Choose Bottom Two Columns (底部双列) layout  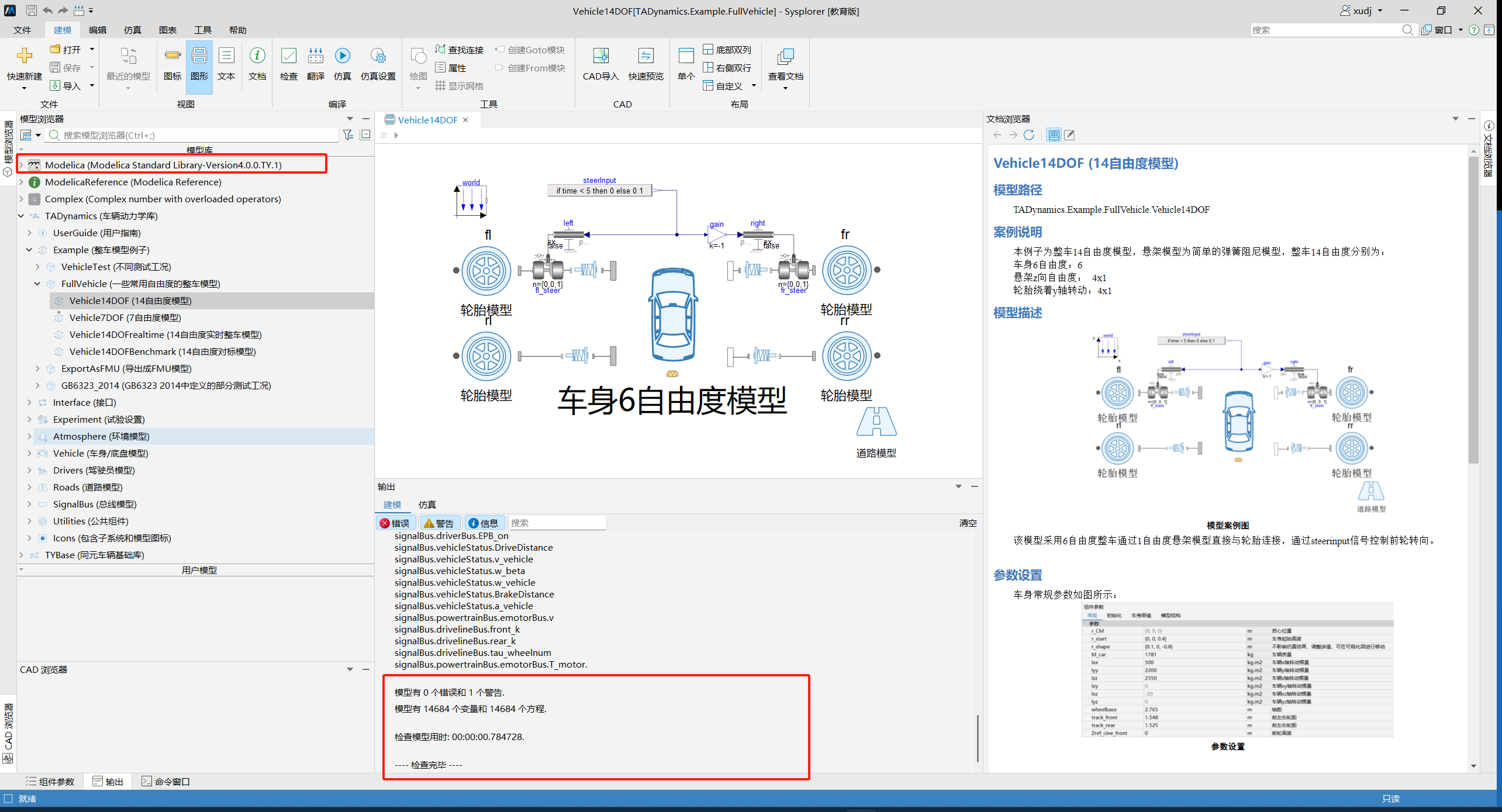coord(727,50)
